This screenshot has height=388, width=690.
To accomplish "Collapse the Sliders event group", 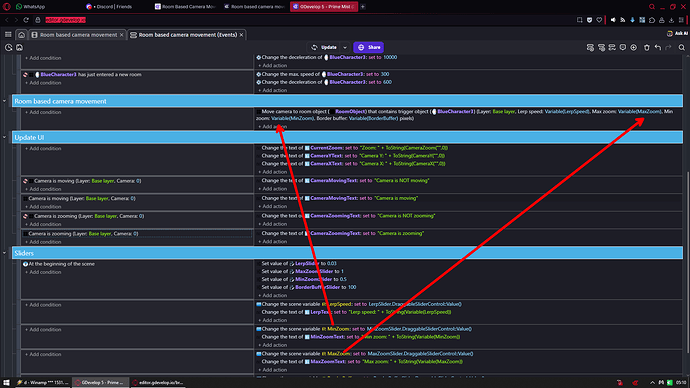I will (x=4, y=253).
